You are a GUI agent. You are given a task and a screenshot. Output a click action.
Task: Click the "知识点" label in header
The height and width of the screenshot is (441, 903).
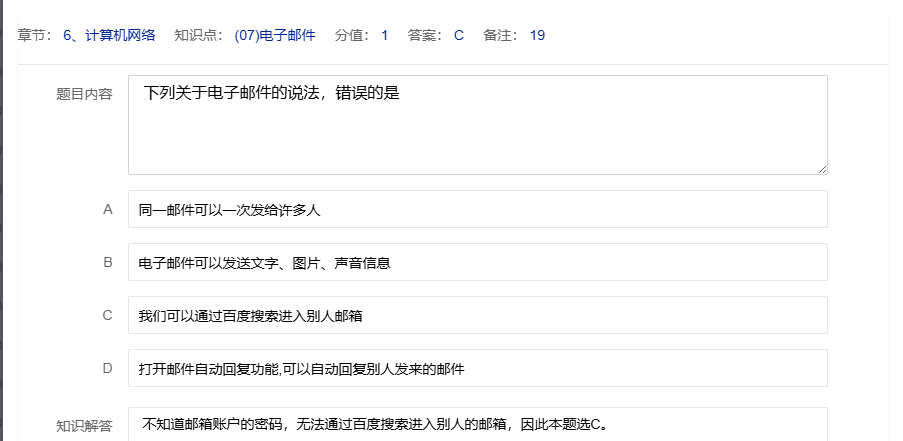[194, 36]
